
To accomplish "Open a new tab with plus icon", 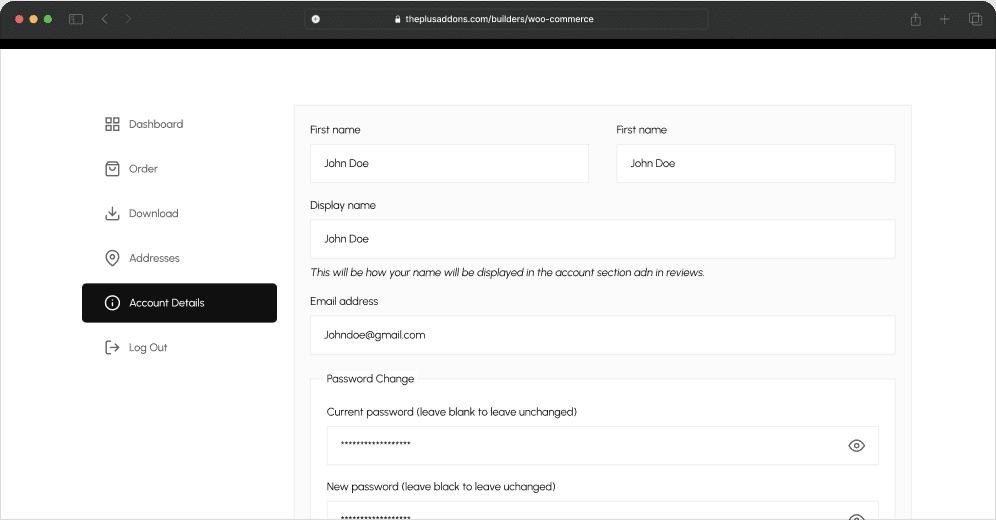I will tap(945, 19).
